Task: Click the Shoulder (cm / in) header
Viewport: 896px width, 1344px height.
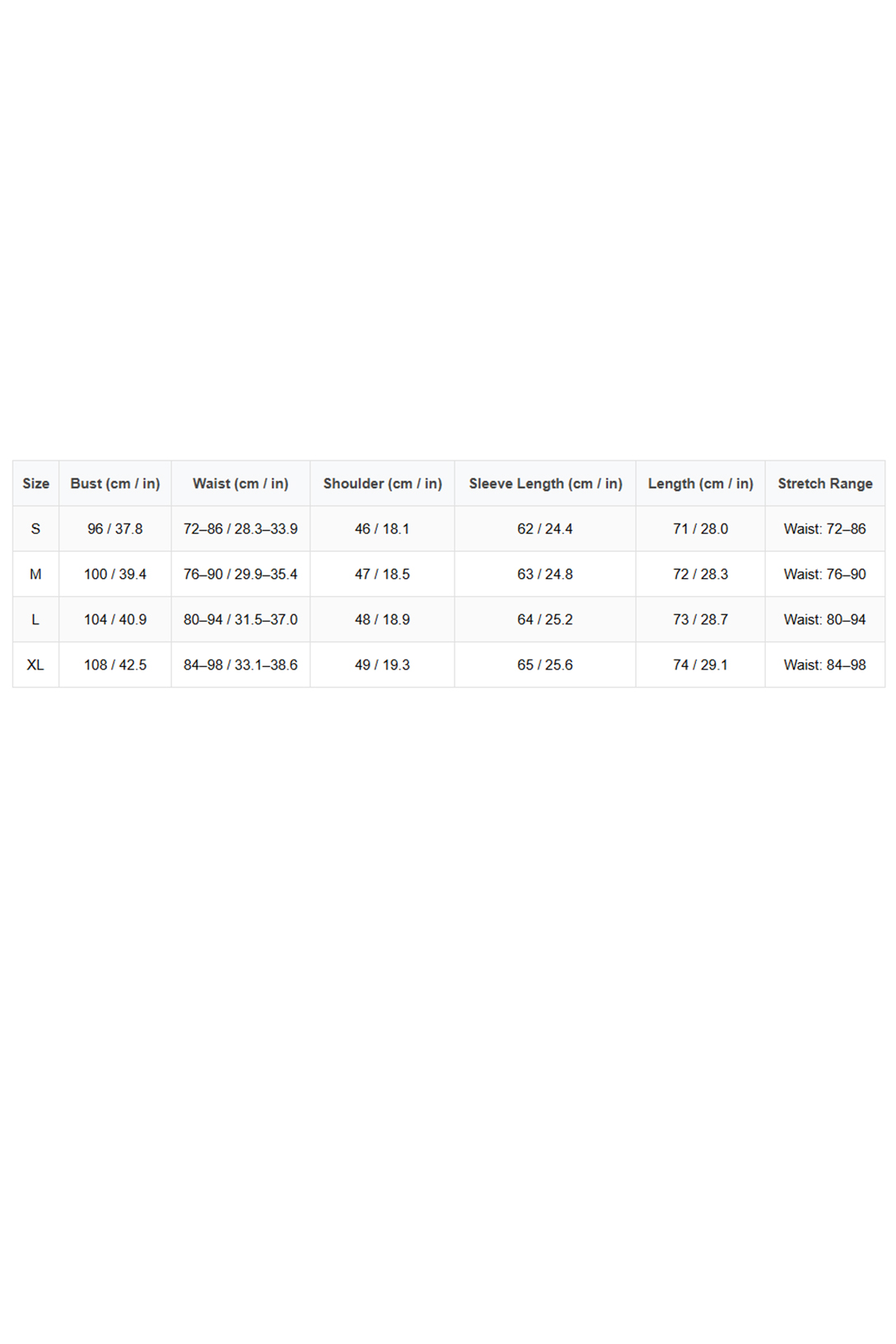Action: pyautogui.click(x=382, y=483)
